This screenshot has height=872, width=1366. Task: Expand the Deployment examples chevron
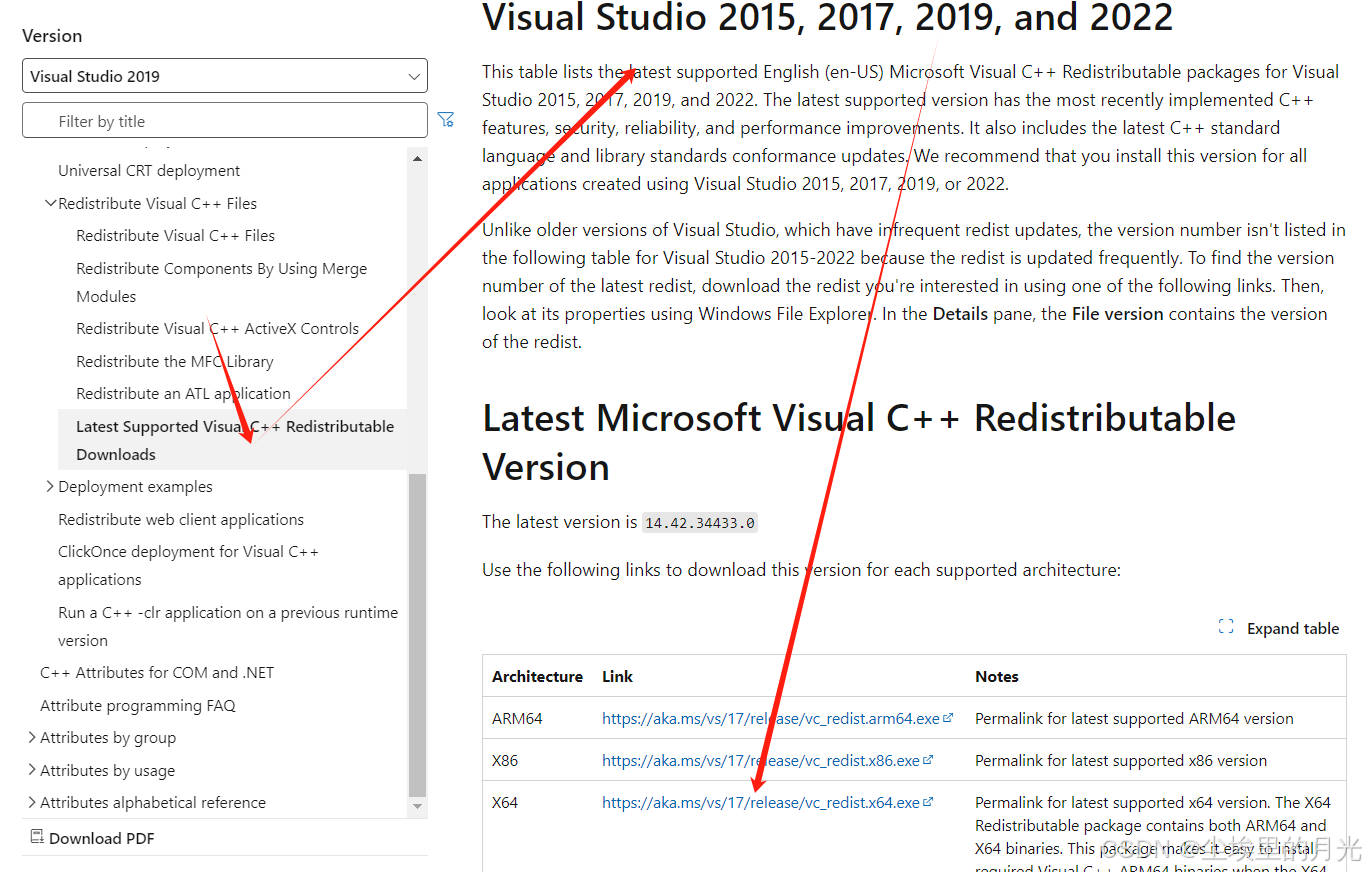pos(50,486)
